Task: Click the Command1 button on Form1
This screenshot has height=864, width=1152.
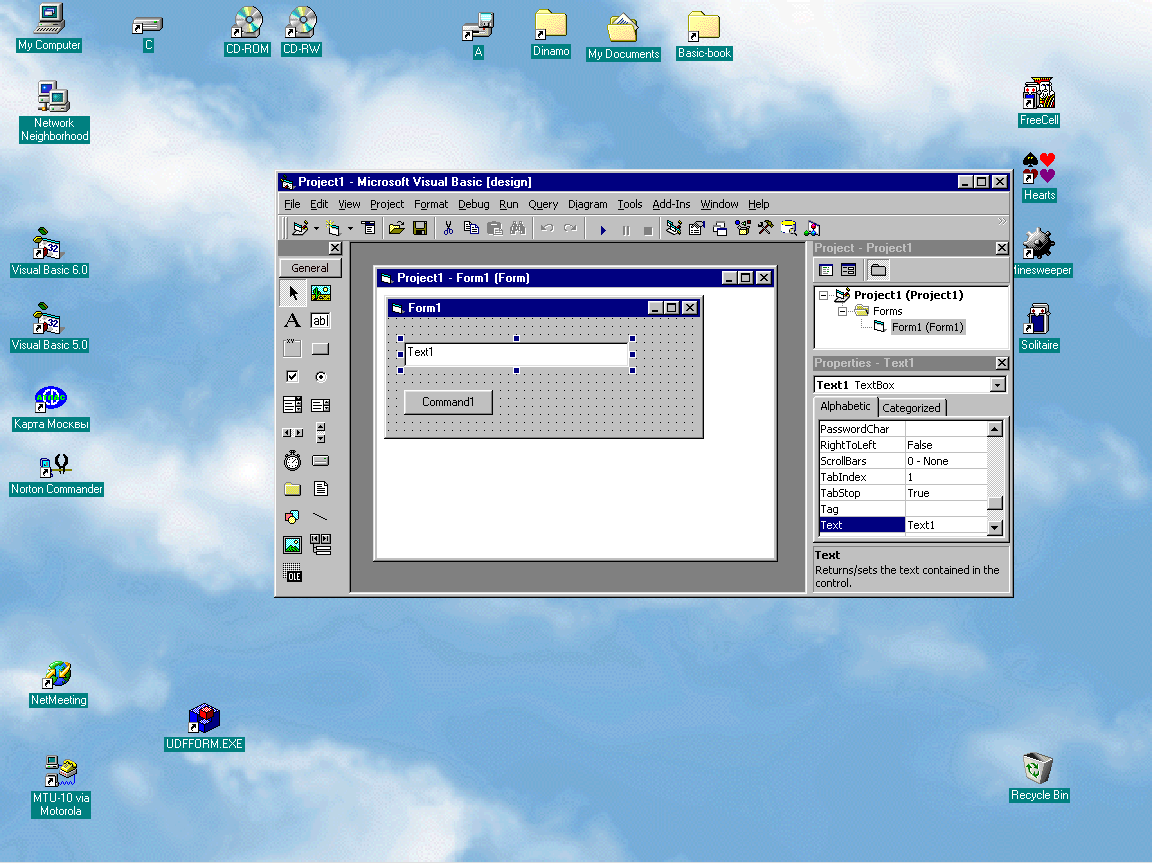Action: [x=448, y=402]
